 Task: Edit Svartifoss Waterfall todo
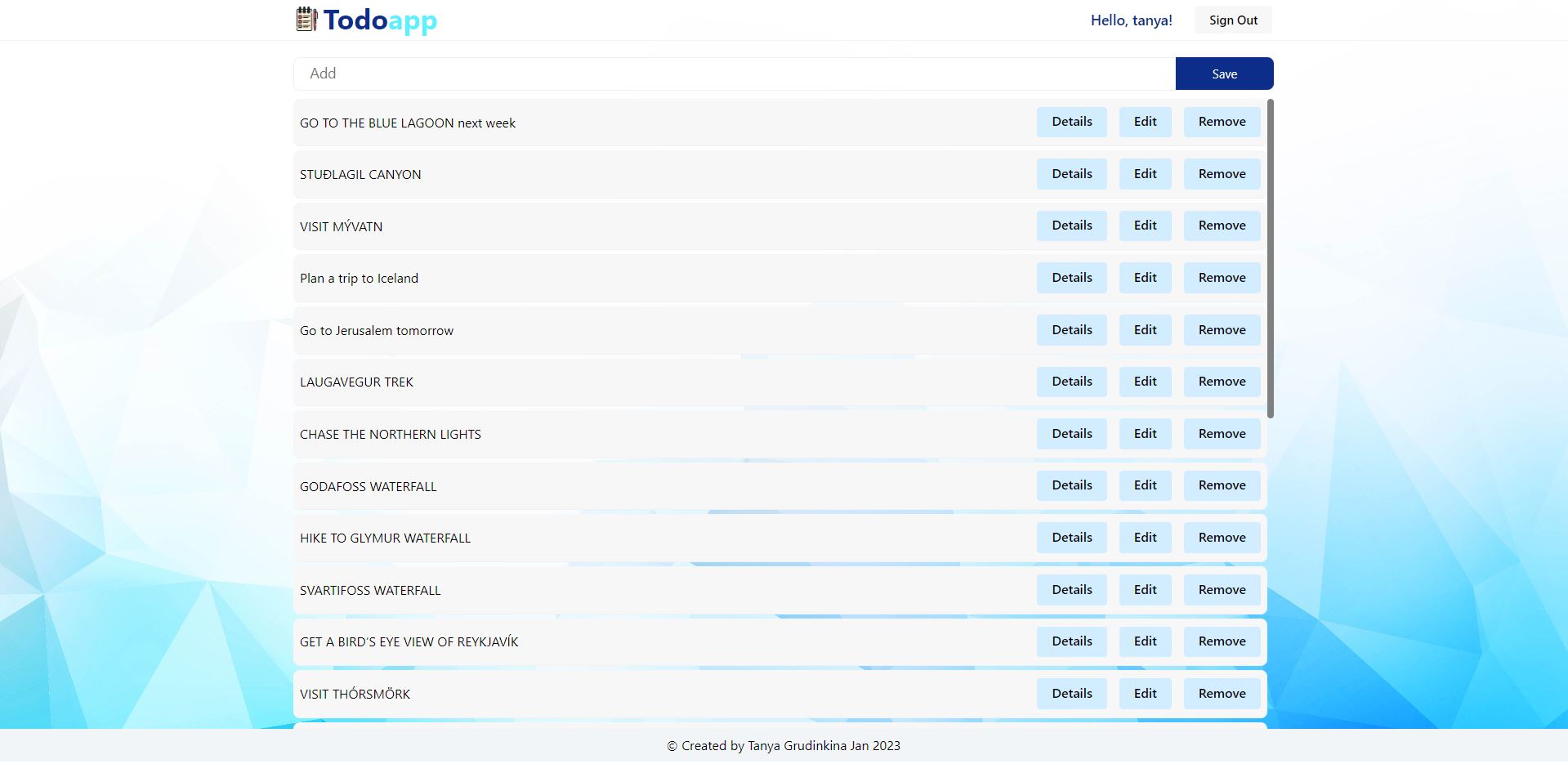(x=1145, y=590)
